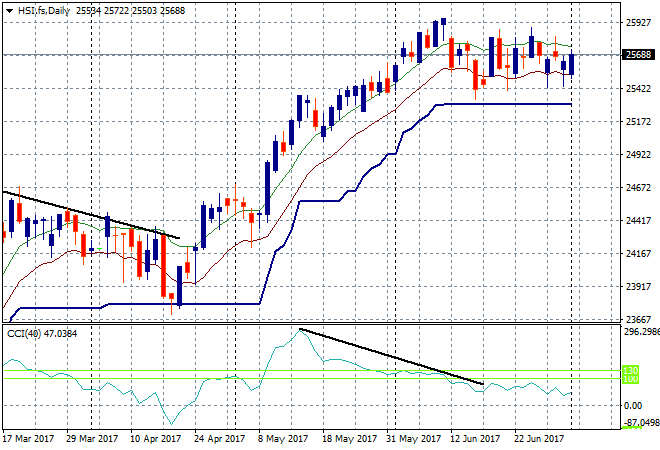Click the 10 Apr 2017 date label
660x450 pixels.
[156, 439]
